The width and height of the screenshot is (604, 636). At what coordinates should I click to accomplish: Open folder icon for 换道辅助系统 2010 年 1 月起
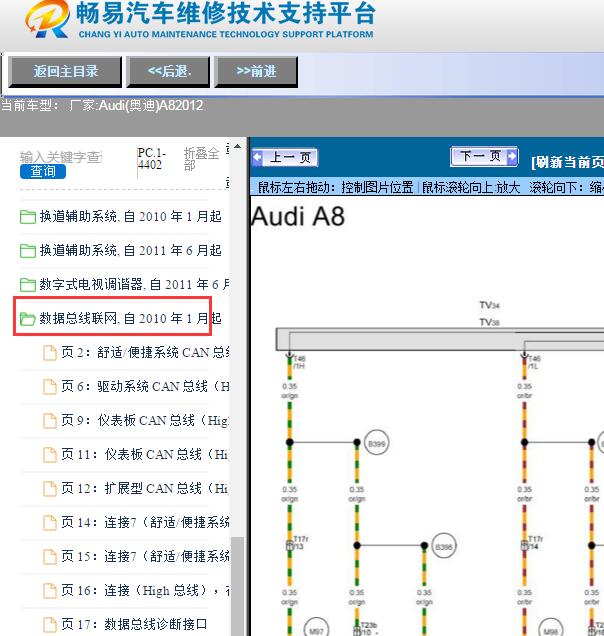(28, 217)
